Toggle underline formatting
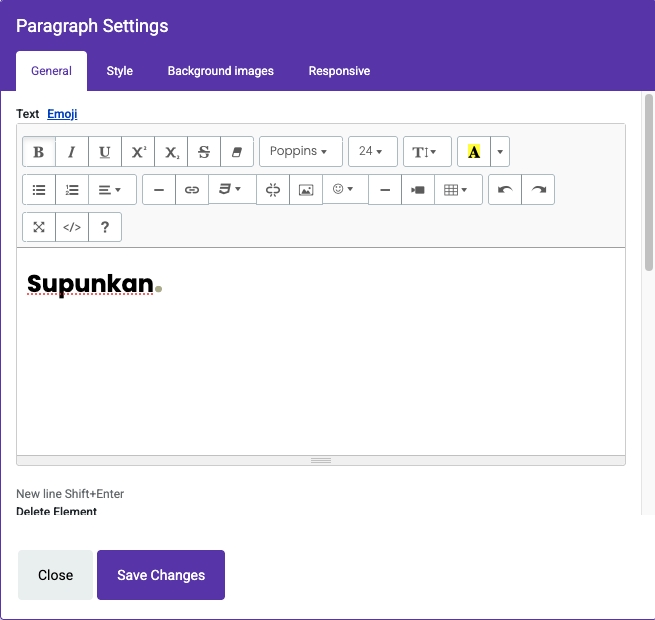 pyautogui.click(x=105, y=152)
